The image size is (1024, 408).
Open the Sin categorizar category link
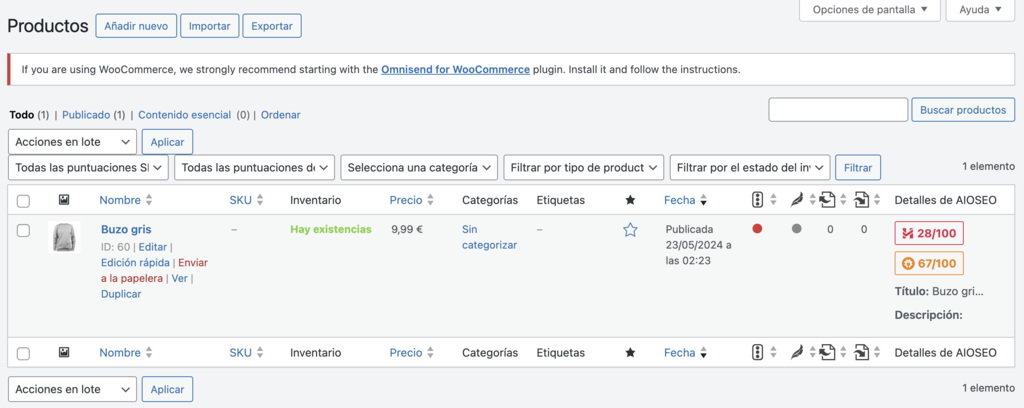click(489, 237)
